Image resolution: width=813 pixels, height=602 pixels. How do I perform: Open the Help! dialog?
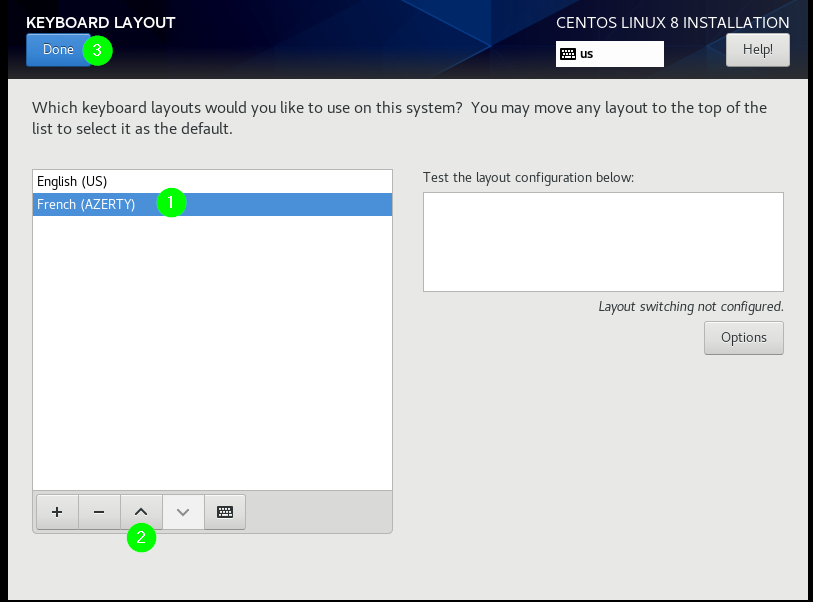coord(757,50)
